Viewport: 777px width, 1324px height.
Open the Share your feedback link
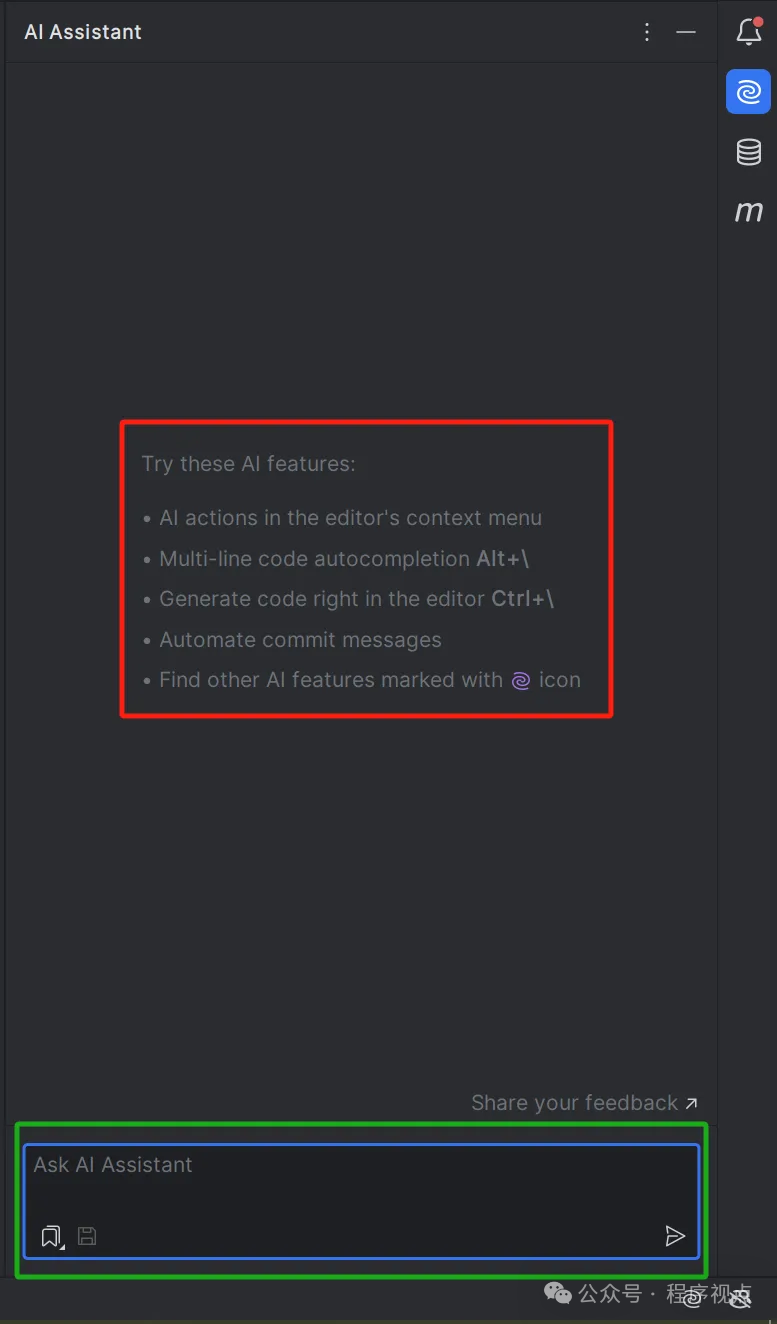click(x=585, y=1103)
